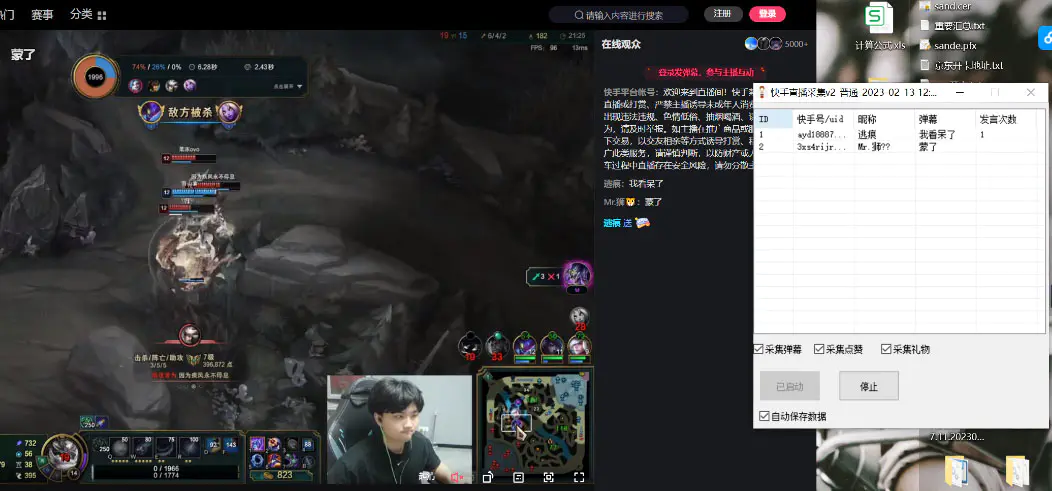Click the 逃痕 username in gift message
The image size is (1052, 491).
[x=612, y=223]
